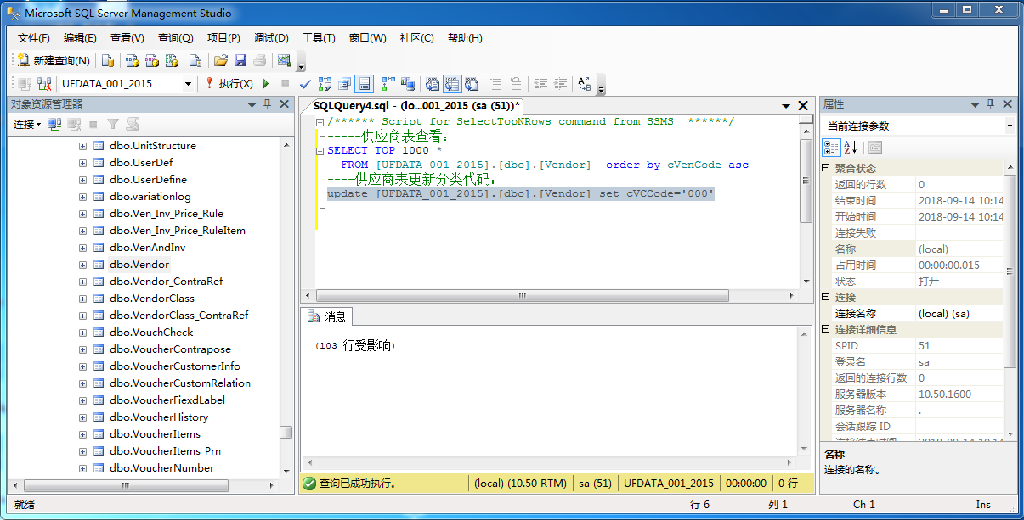Expand the dbo.VoucherHistory node
This screenshot has height=520, width=1024.
(x=83, y=417)
